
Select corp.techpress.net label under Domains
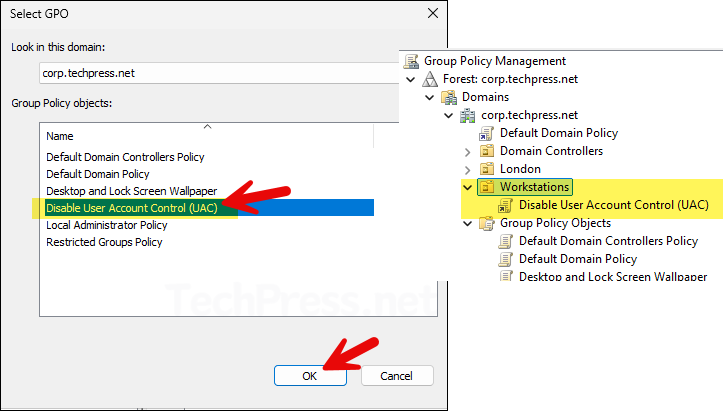530,115
